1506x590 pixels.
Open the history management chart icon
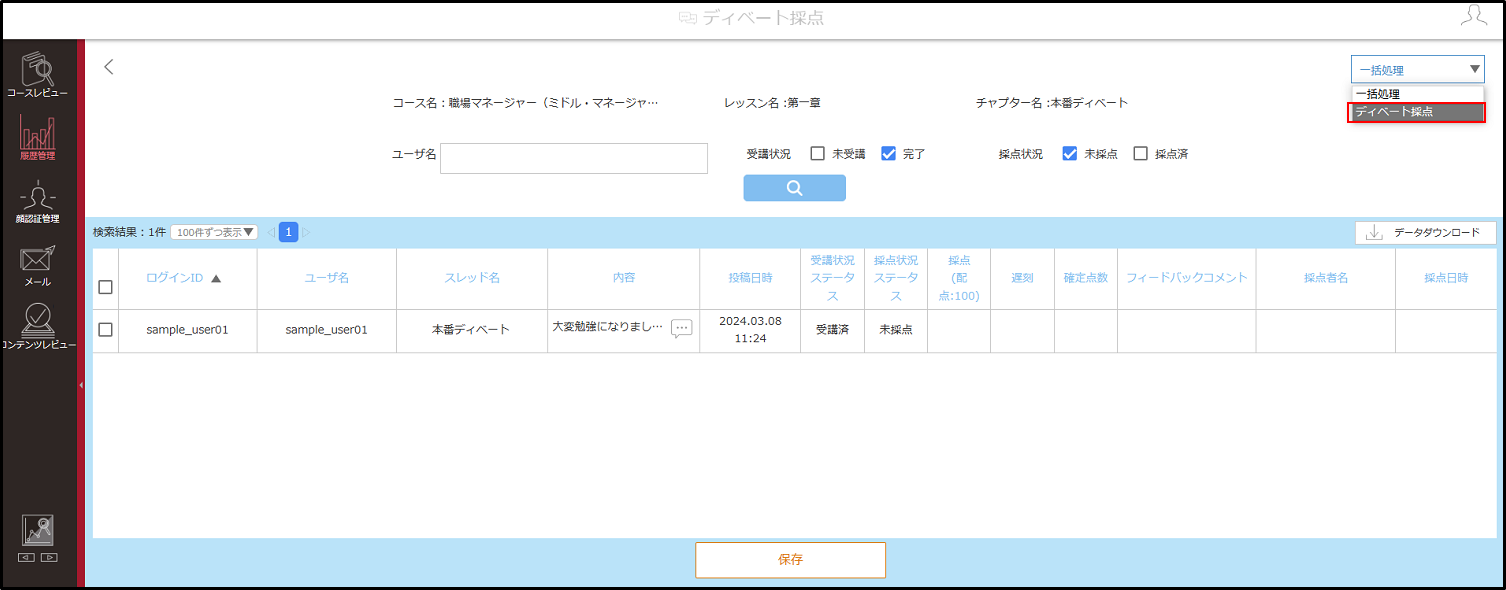[38, 137]
